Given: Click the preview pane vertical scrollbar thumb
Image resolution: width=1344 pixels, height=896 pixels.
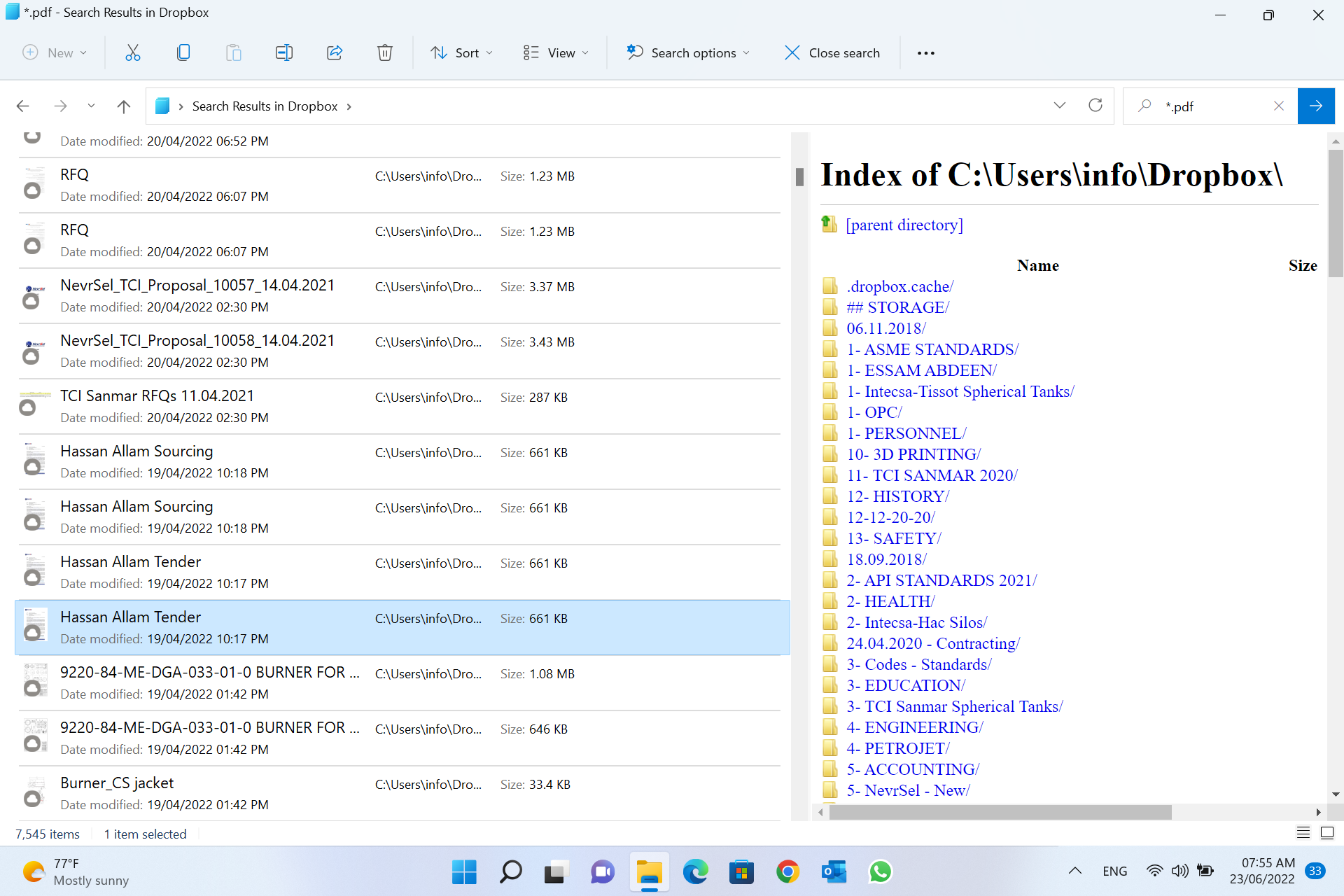Looking at the screenshot, I should pyautogui.click(x=1336, y=213).
